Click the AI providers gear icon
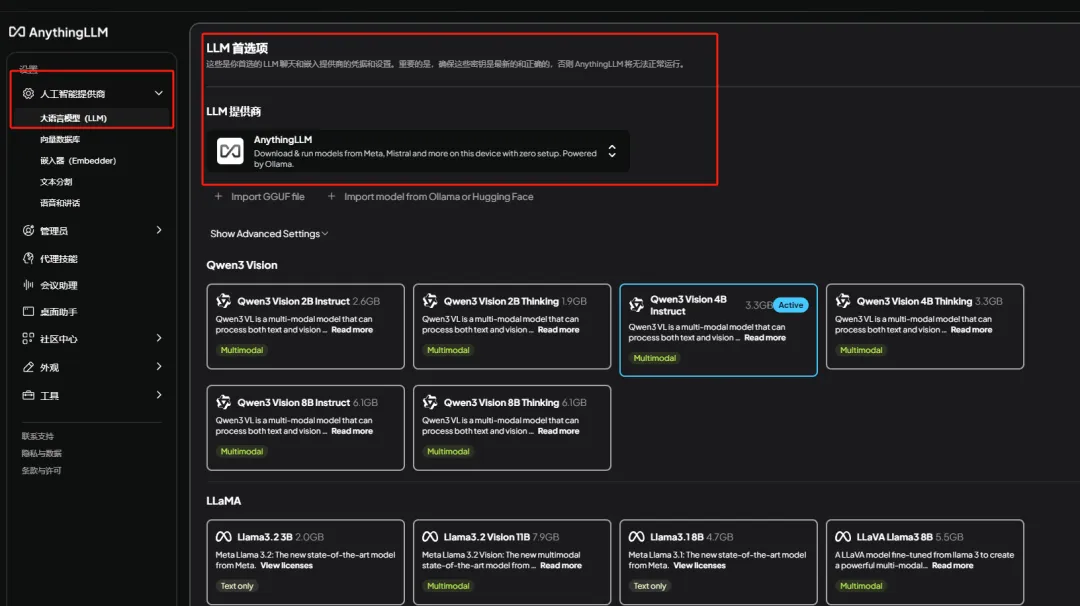 28,93
